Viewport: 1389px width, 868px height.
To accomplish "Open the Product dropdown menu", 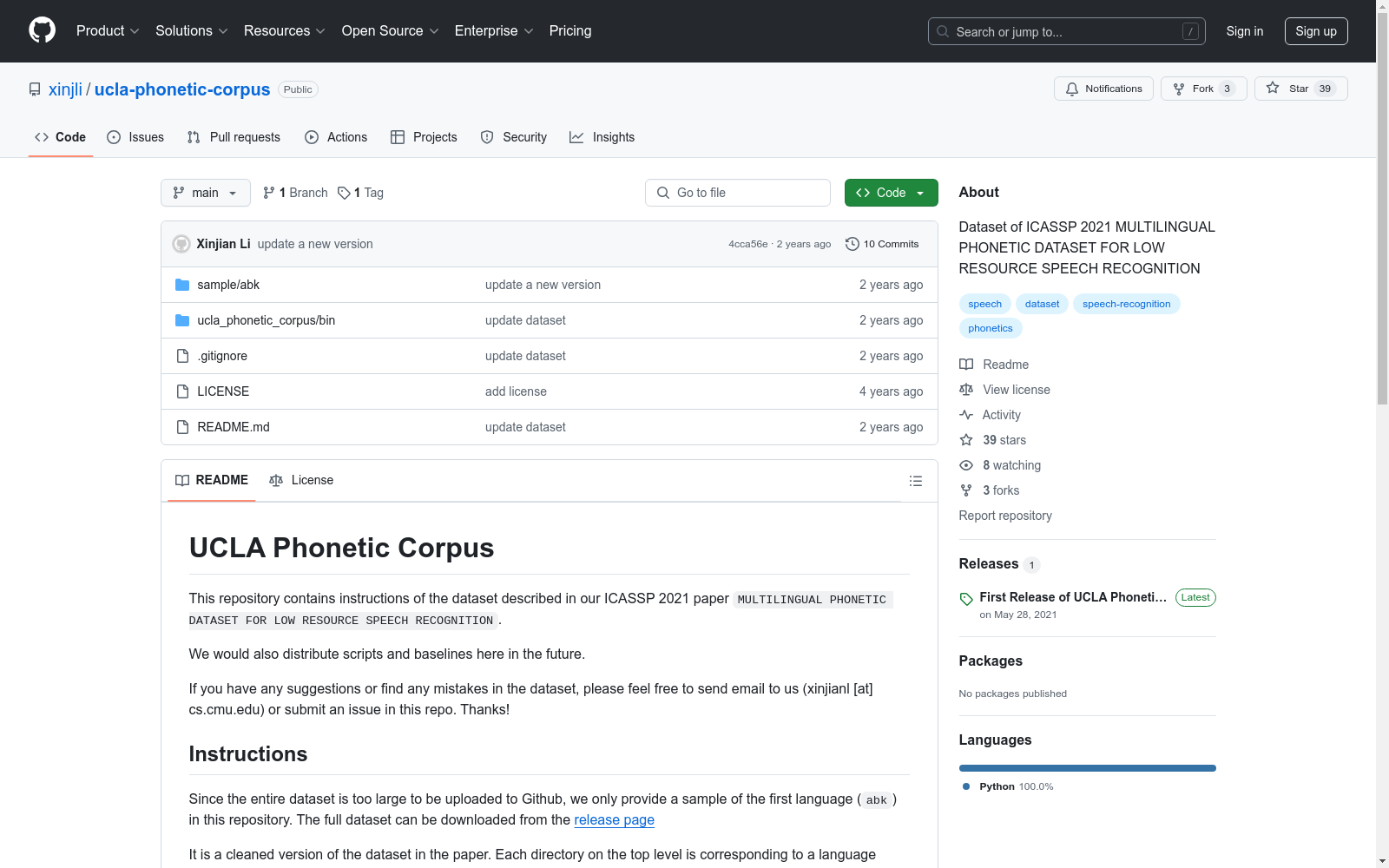I will click(x=108, y=31).
